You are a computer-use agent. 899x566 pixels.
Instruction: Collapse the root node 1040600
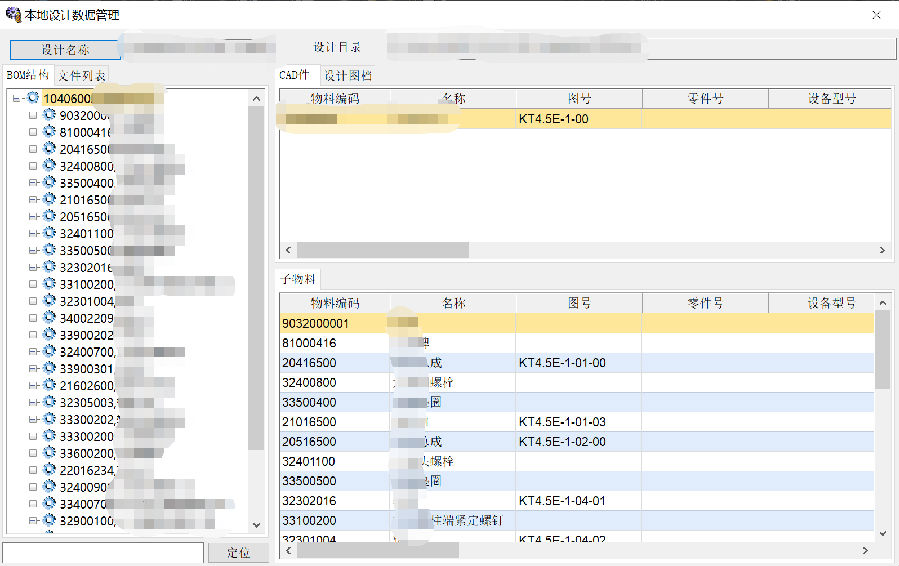[x=16, y=99]
